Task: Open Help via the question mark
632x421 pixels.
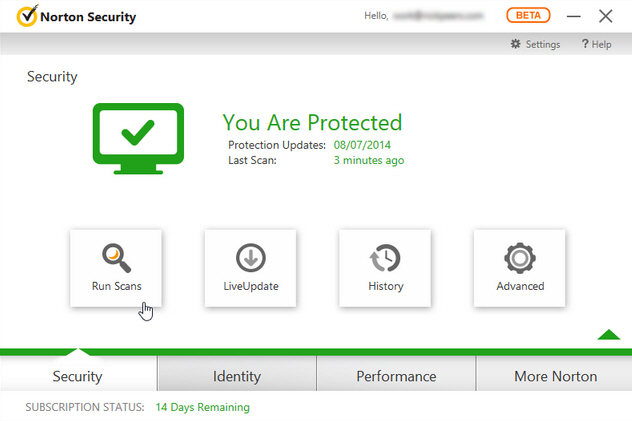Action: coord(585,44)
